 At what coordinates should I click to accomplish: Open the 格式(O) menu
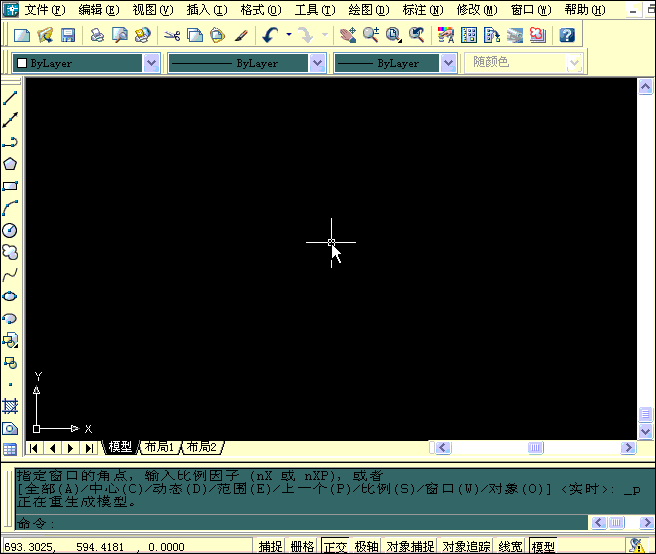tap(261, 10)
